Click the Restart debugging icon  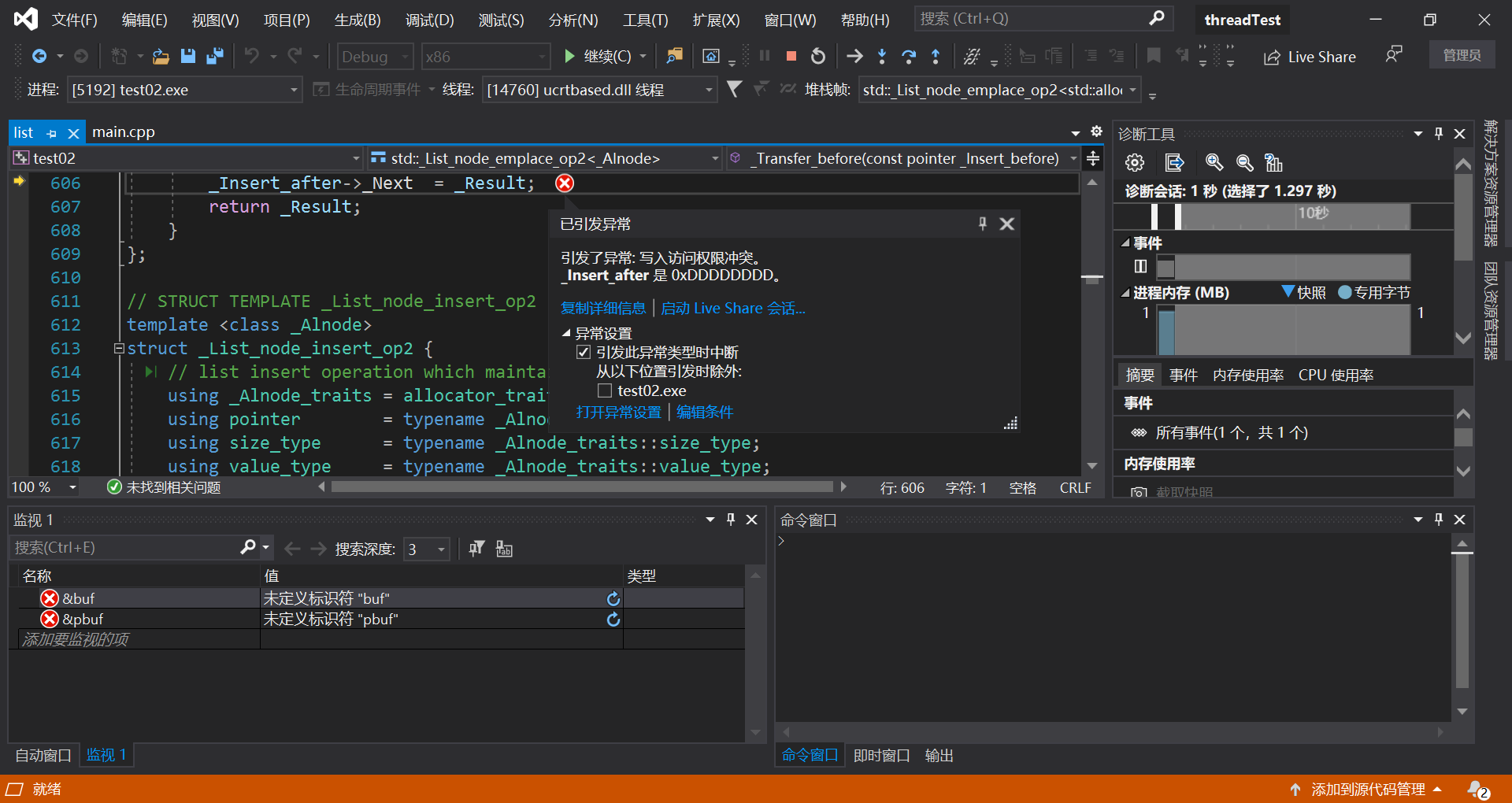818,56
